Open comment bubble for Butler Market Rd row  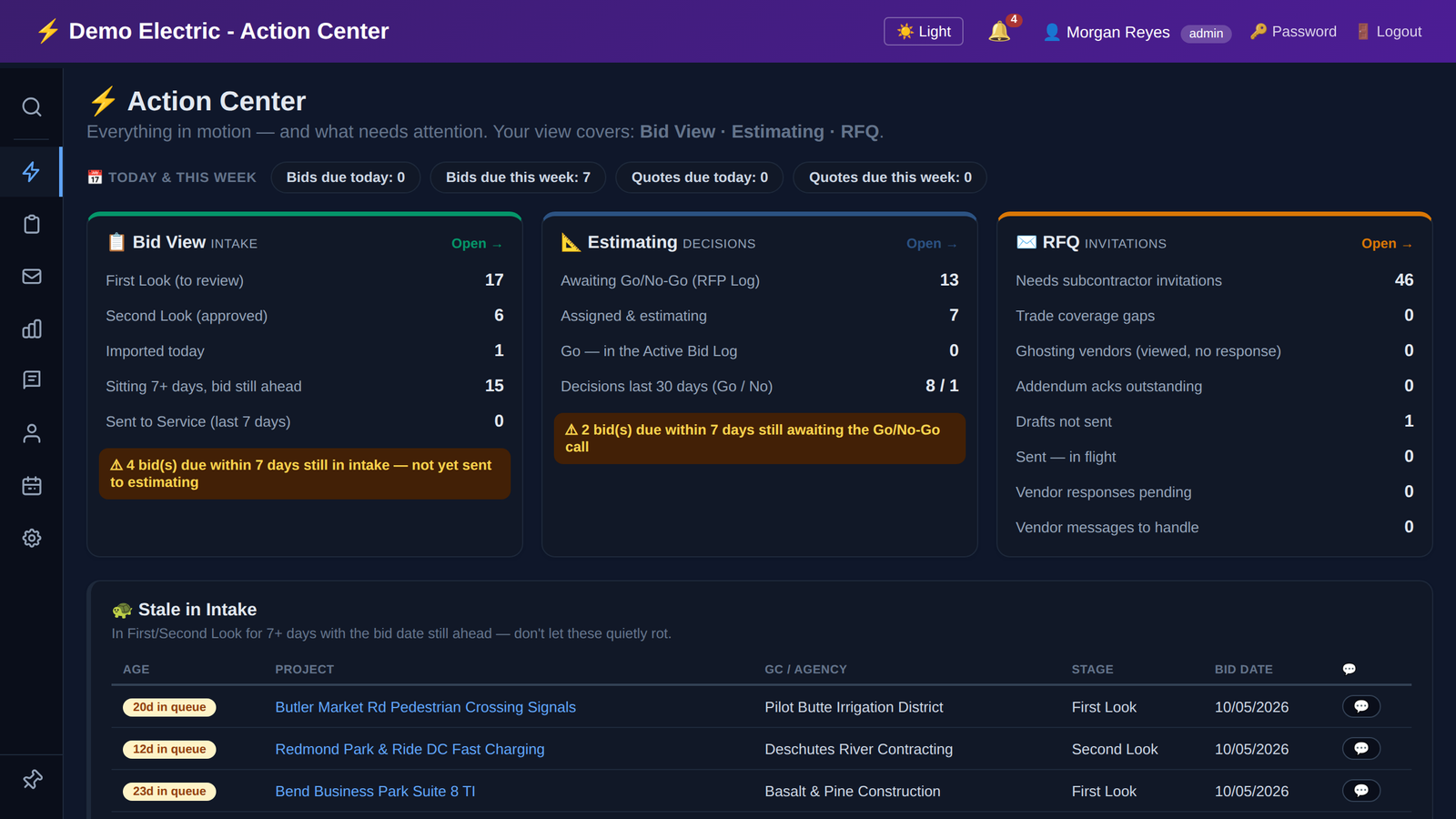(x=1361, y=707)
